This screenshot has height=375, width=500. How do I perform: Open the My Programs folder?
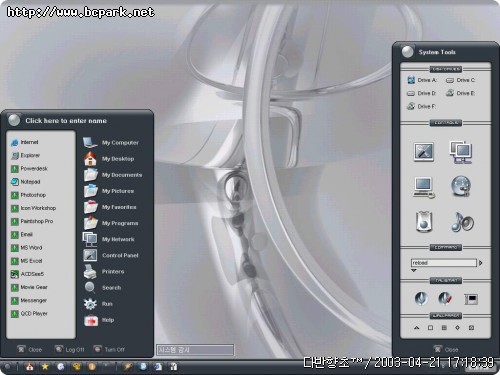[111, 223]
